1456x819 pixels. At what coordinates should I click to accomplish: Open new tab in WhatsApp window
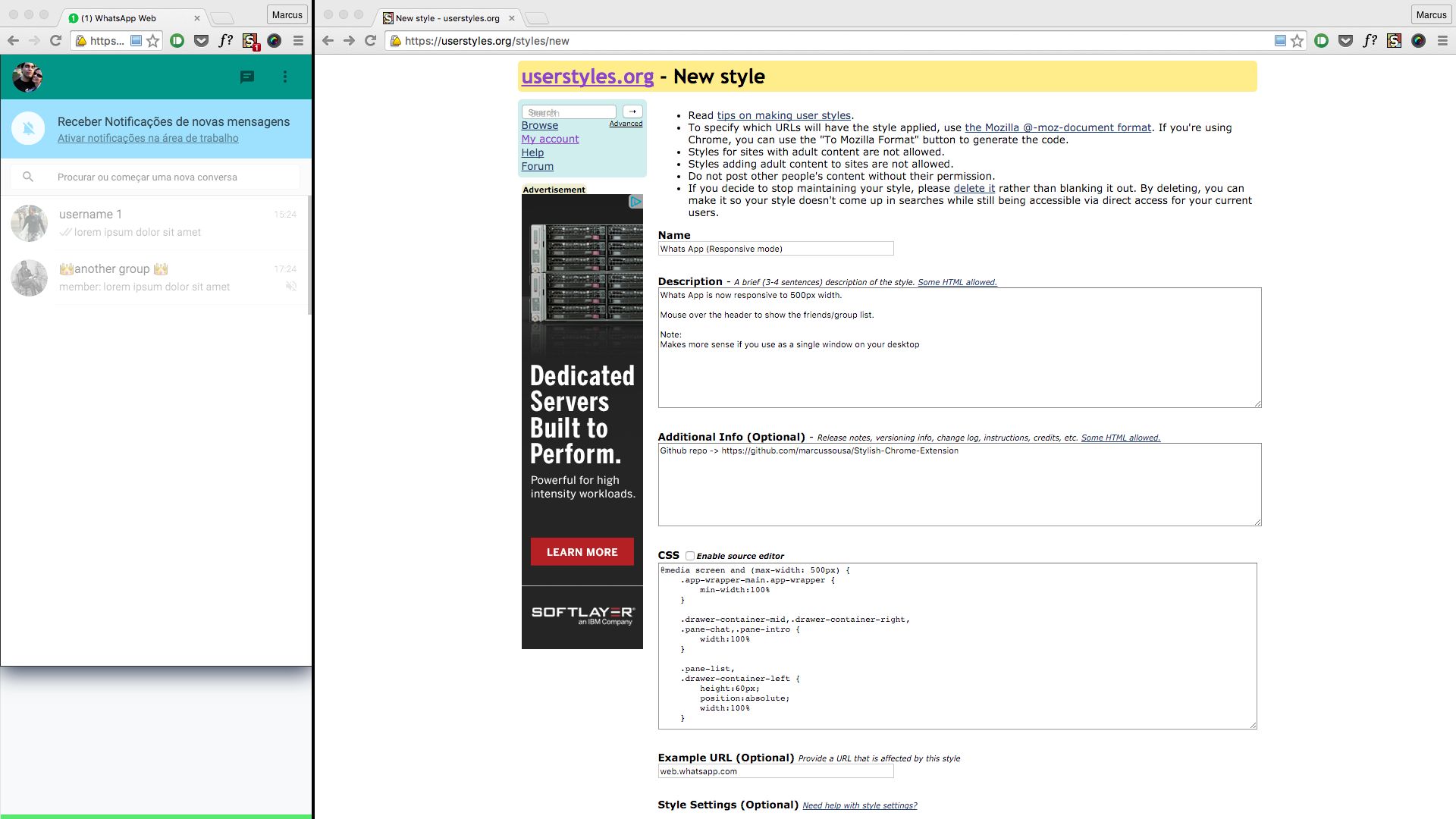pos(221,18)
